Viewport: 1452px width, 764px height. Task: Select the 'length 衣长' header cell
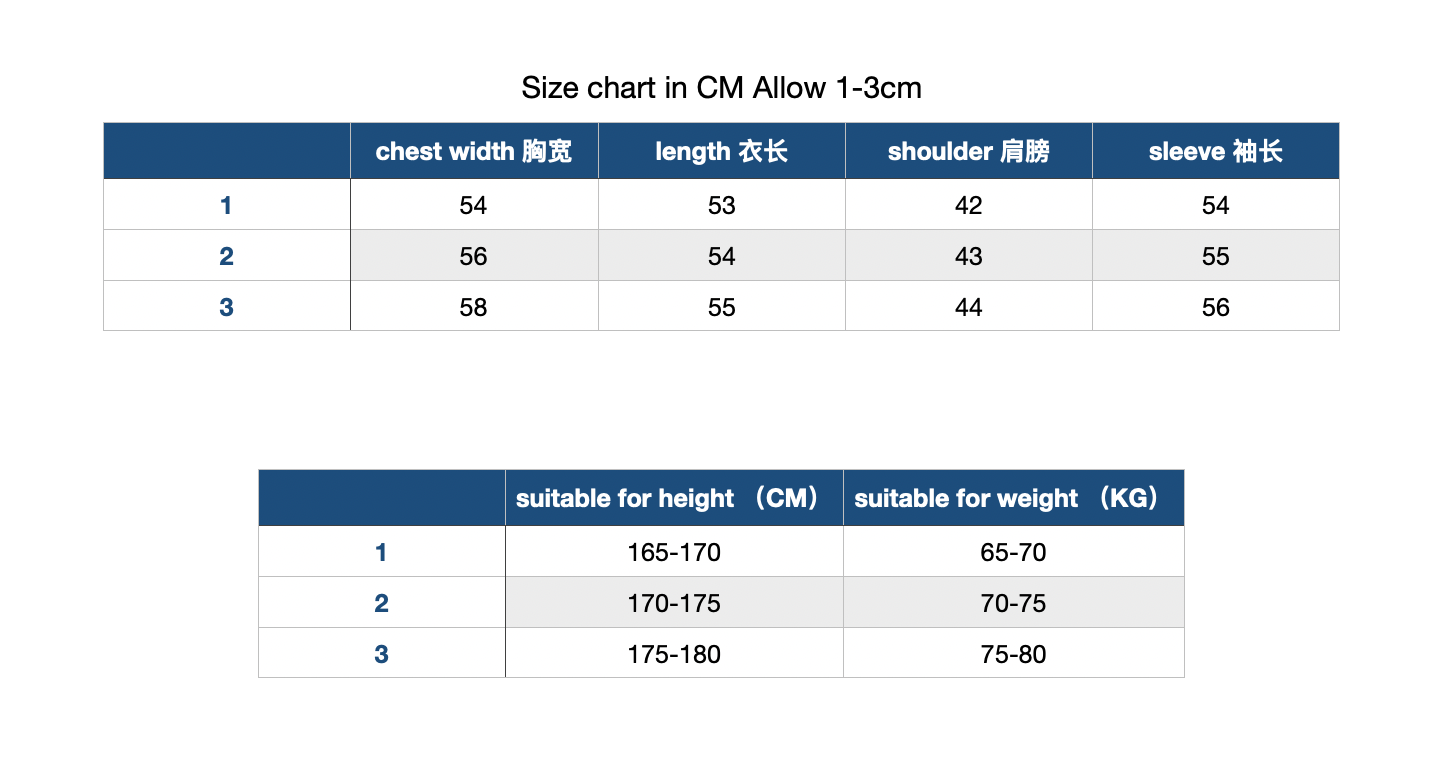(x=721, y=151)
